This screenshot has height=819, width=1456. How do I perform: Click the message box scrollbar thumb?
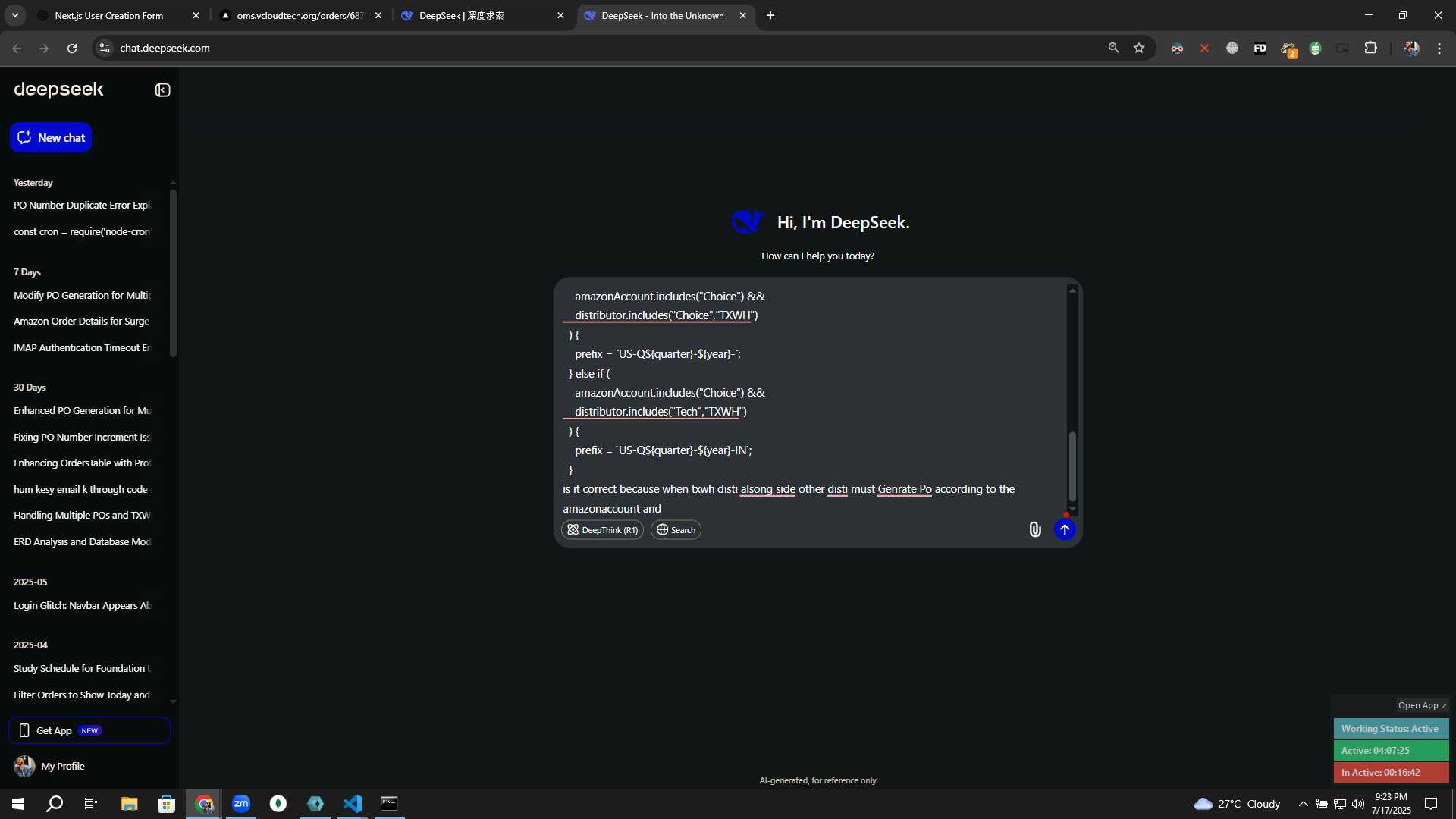click(1072, 466)
